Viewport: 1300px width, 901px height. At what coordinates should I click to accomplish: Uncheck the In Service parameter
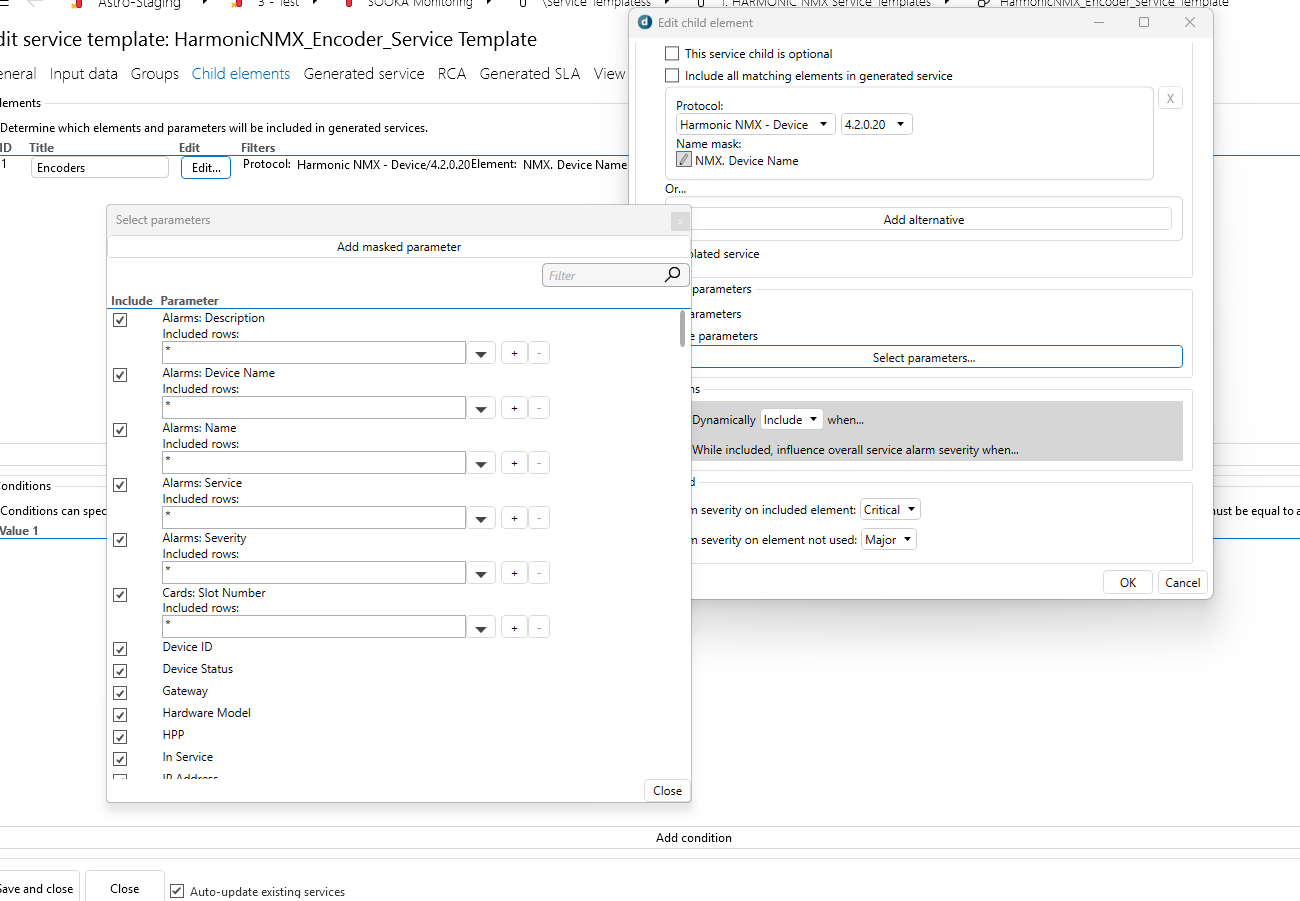point(120,759)
